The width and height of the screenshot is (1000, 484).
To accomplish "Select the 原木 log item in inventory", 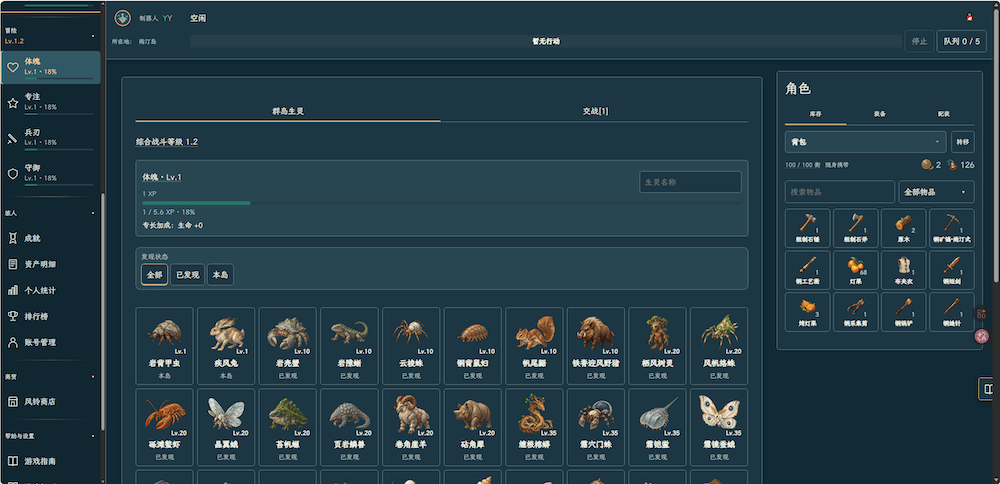I will (903, 228).
